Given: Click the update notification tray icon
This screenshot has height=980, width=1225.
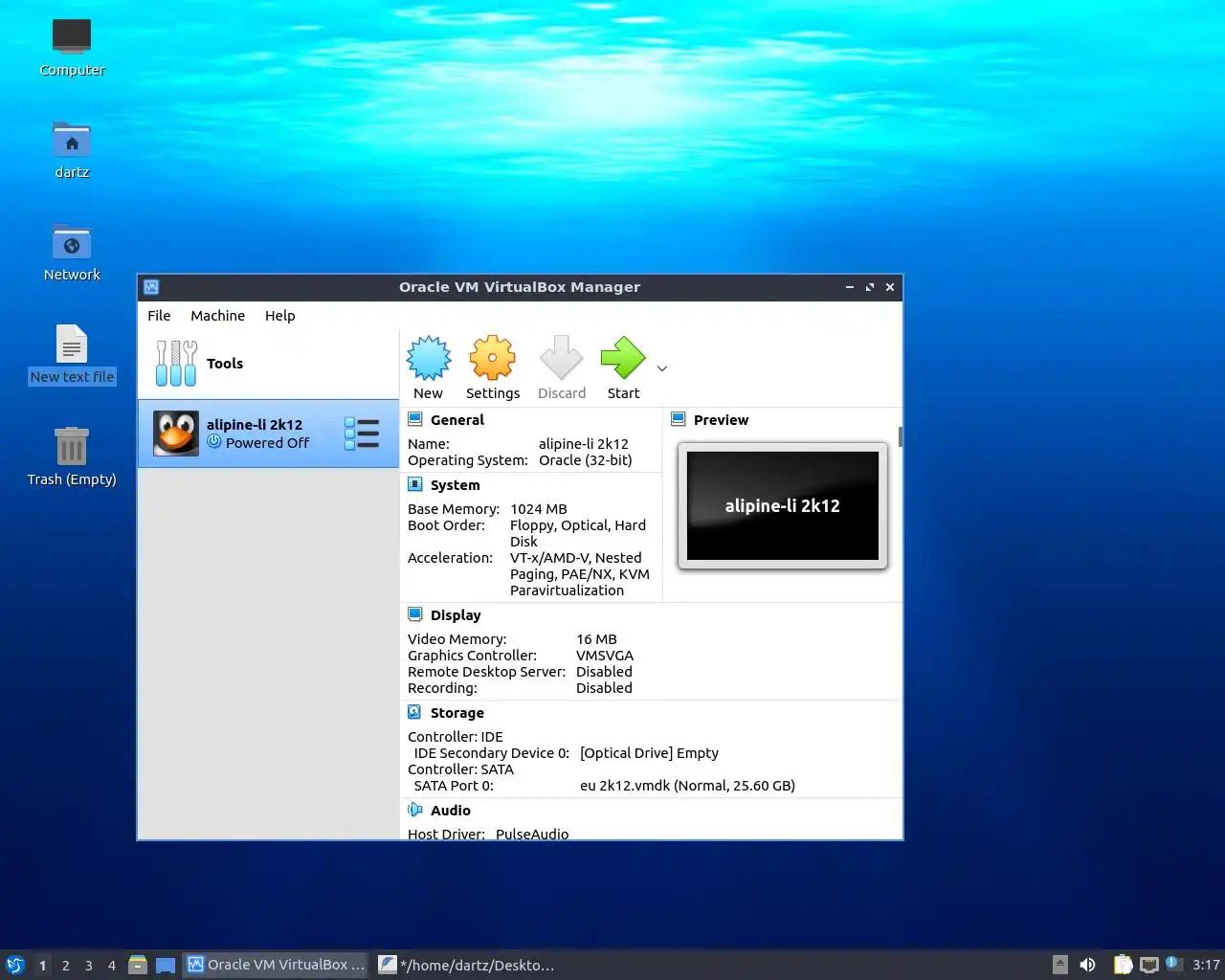Looking at the screenshot, I should (1173, 964).
